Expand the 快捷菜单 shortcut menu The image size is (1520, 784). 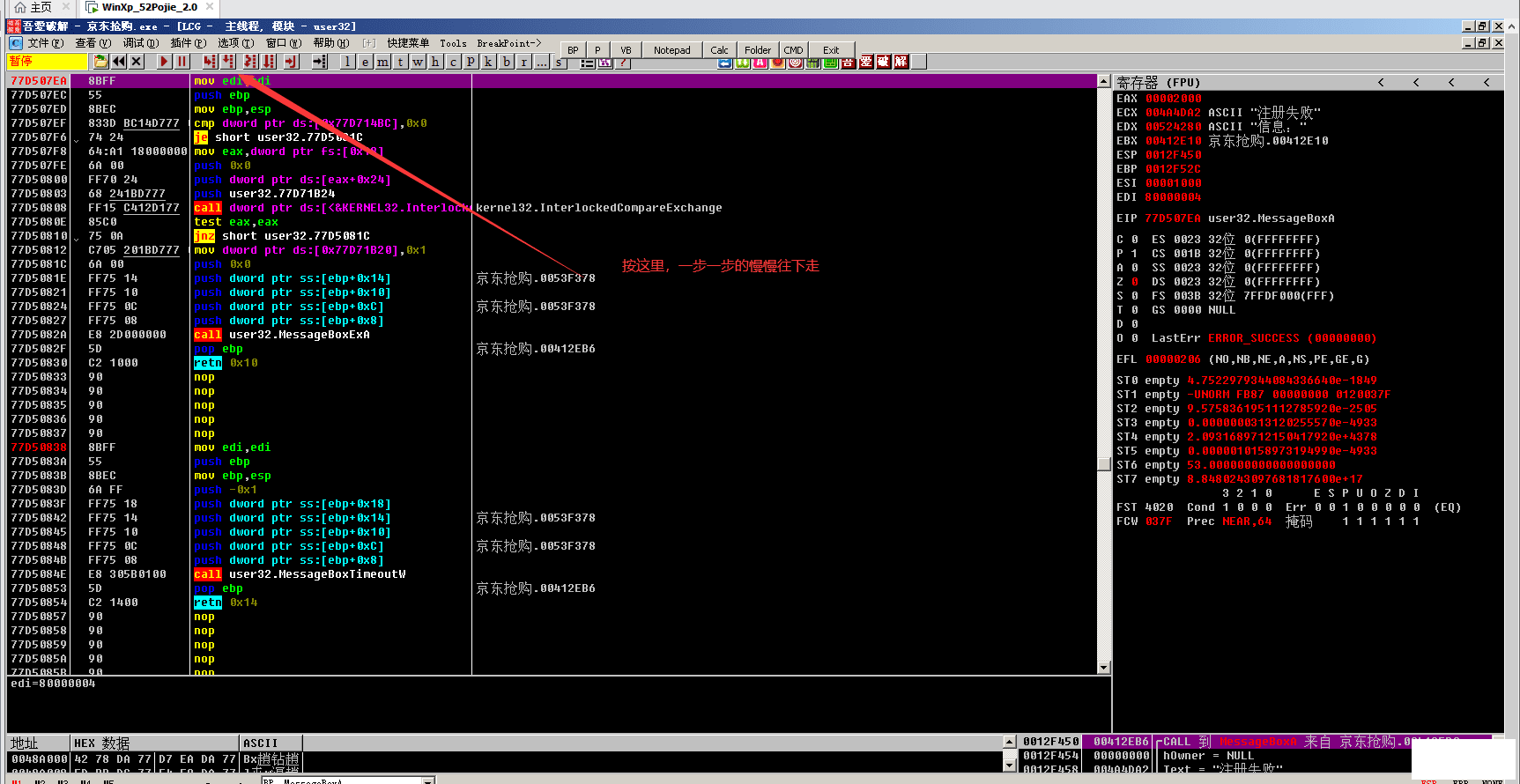[408, 43]
